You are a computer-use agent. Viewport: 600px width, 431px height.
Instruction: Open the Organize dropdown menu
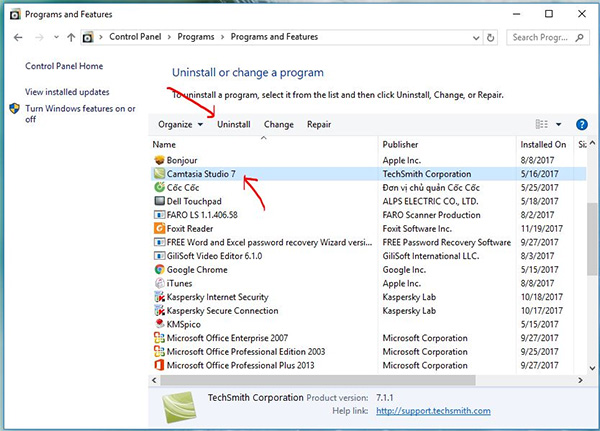179,125
